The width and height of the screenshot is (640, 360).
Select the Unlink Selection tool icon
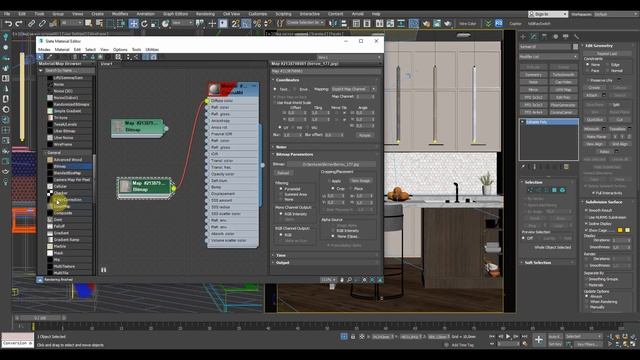coord(42,24)
